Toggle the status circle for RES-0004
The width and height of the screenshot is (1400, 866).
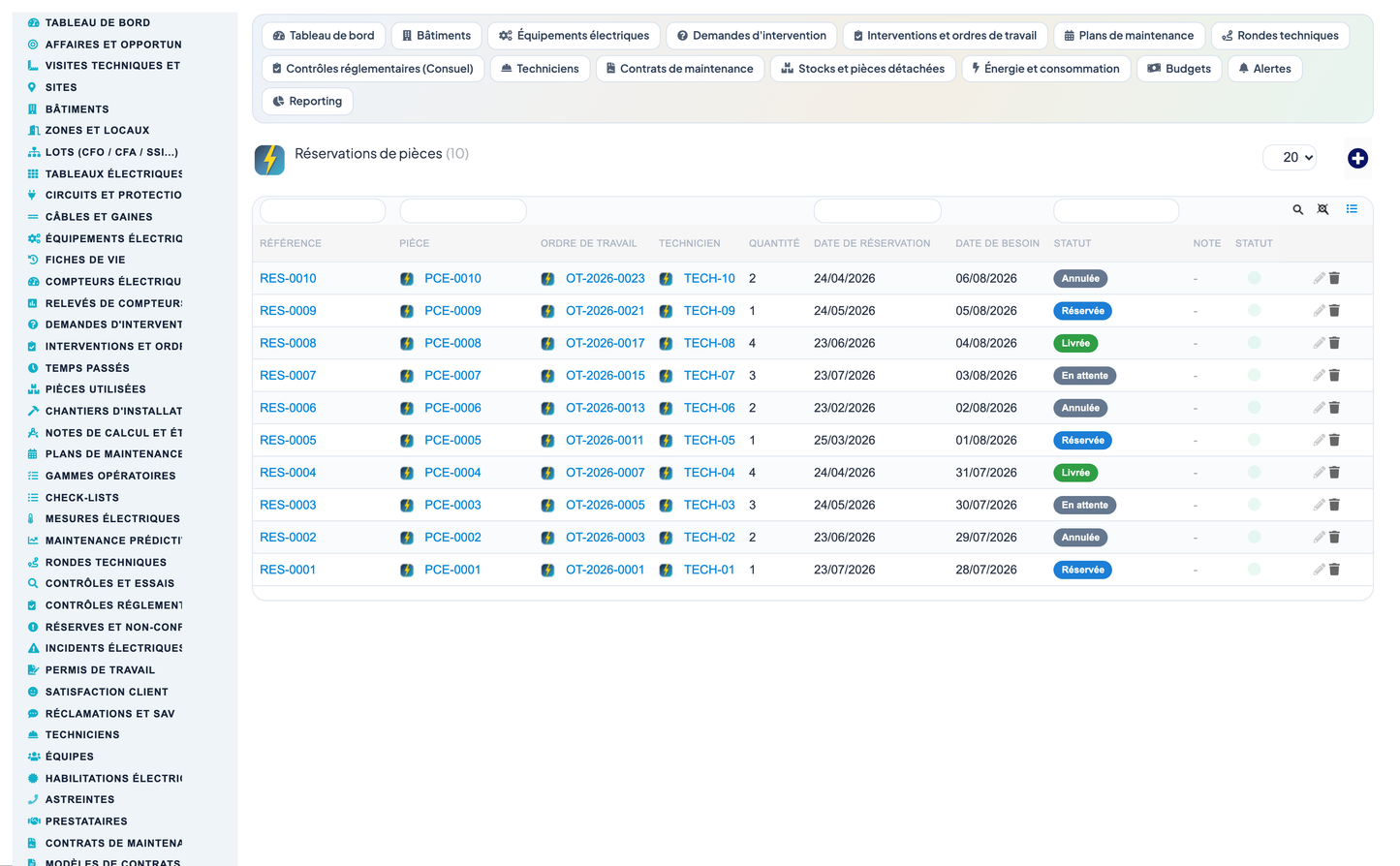click(1254, 473)
